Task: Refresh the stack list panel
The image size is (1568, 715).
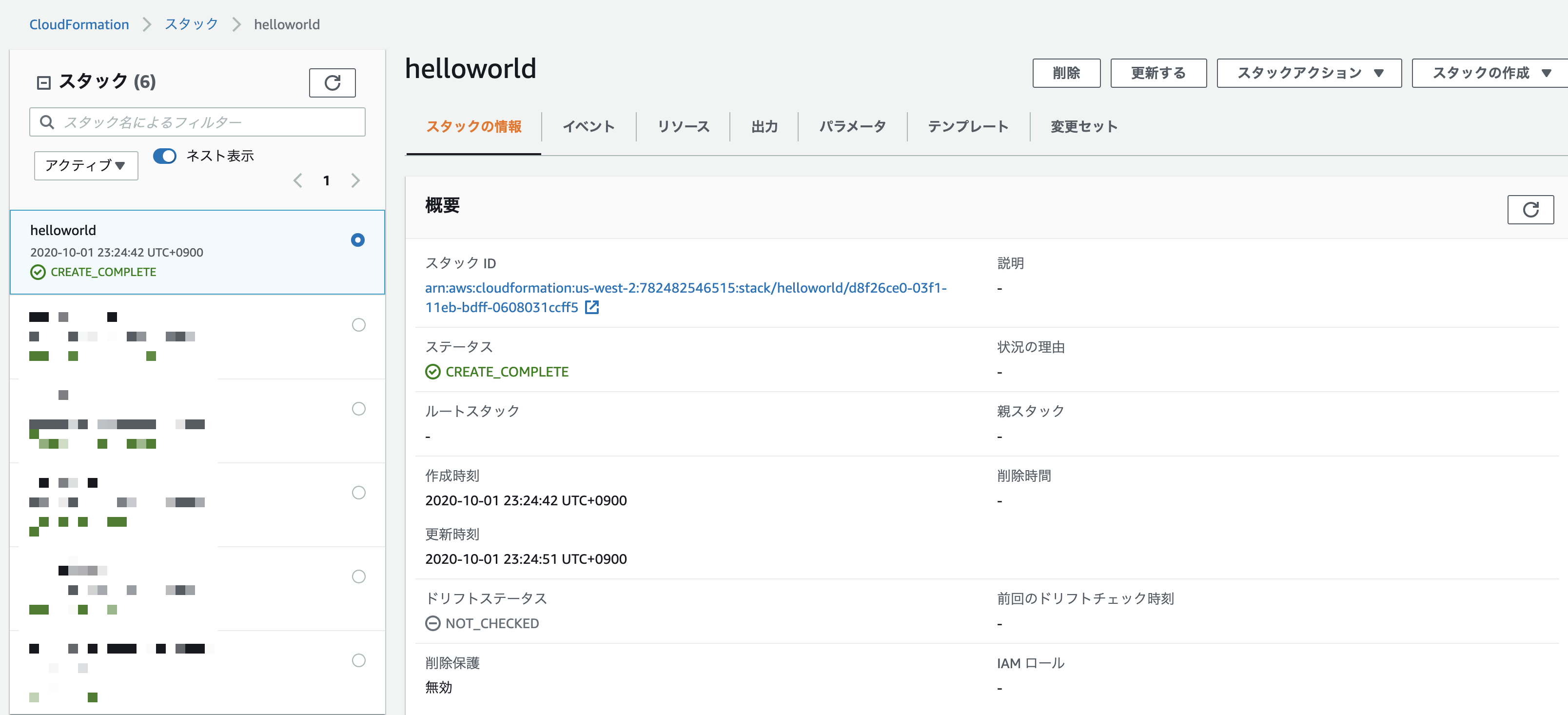Action: (x=332, y=83)
